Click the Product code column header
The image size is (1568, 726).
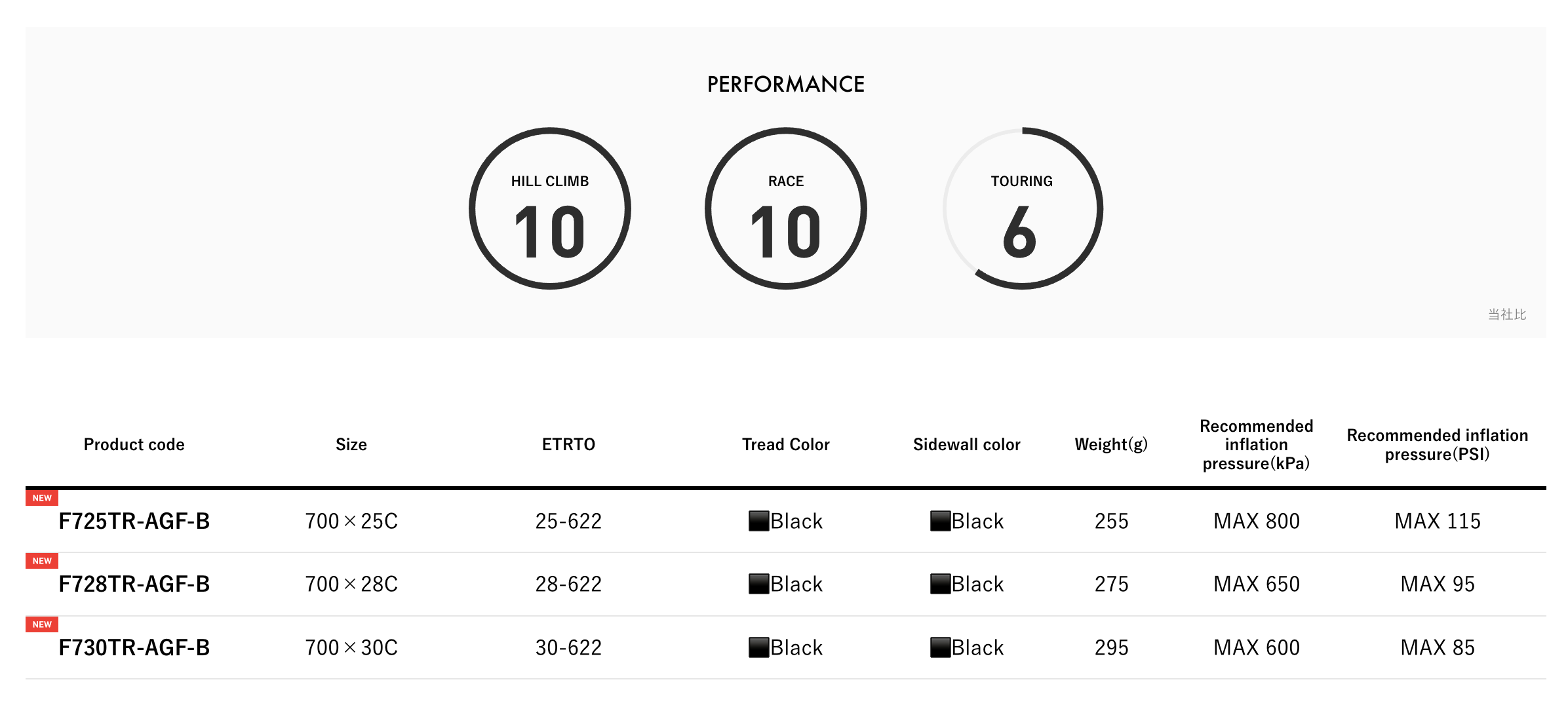[134, 444]
